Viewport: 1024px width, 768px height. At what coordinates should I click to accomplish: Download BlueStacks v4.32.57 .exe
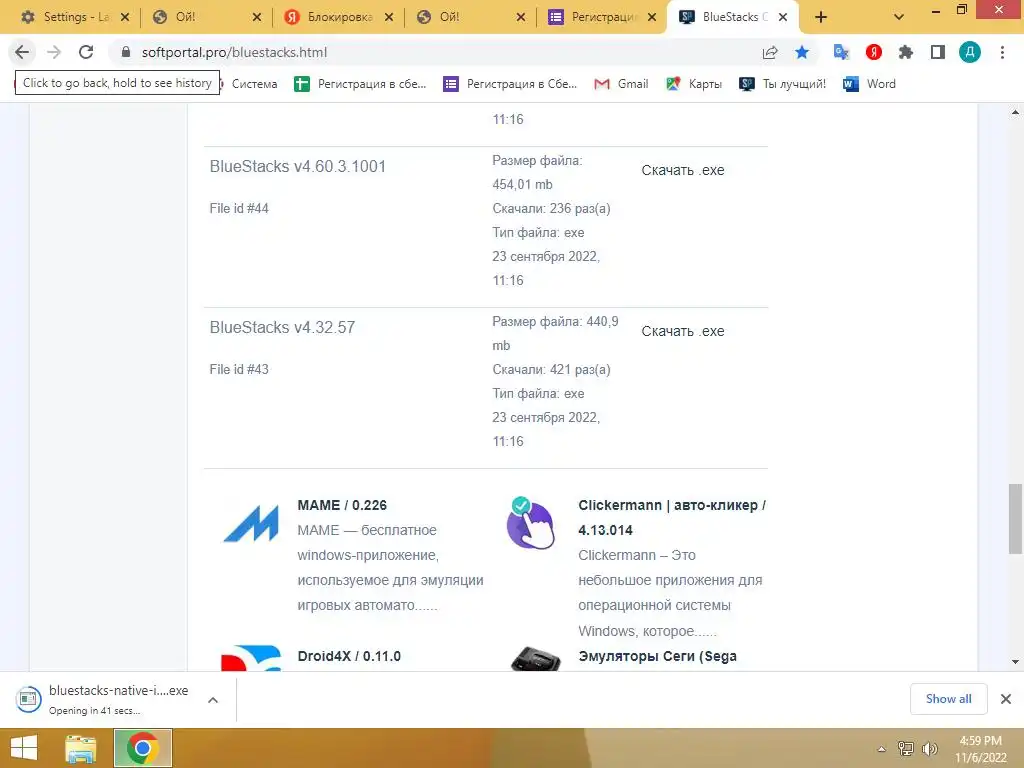pos(682,331)
